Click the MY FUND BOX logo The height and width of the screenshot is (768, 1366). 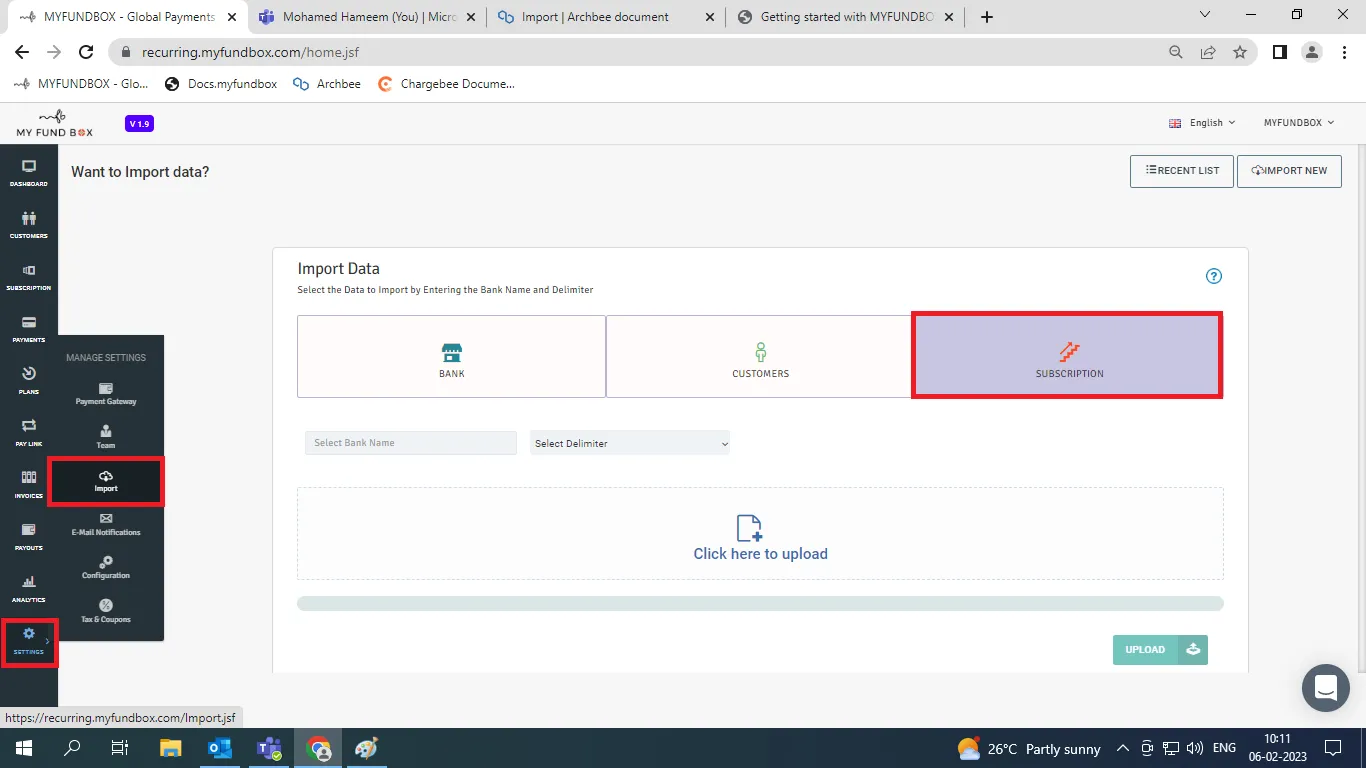tap(55, 123)
